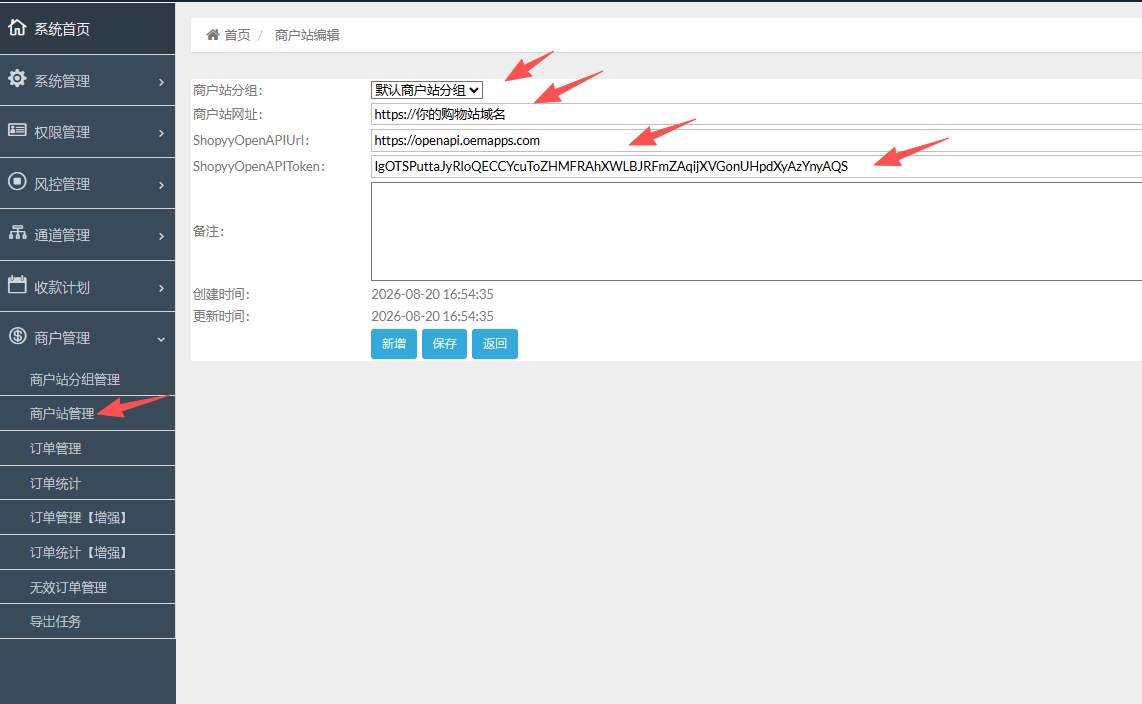The height and width of the screenshot is (704, 1142).
Task: Focus the 商户站网址 input field
Action: pos(756,114)
